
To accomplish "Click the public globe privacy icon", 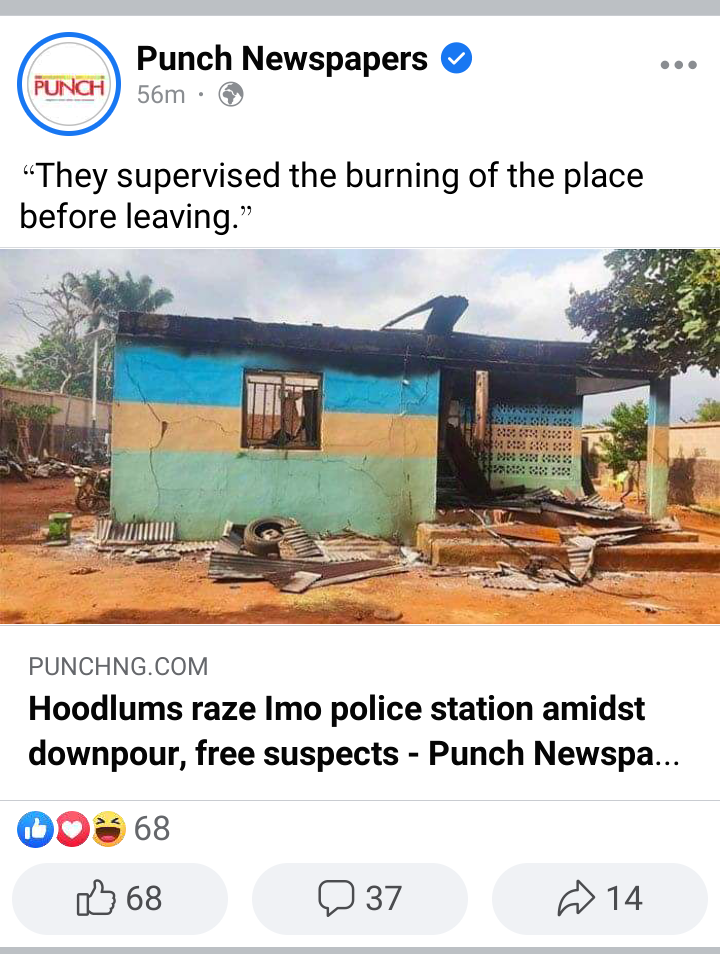I will [x=231, y=95].
